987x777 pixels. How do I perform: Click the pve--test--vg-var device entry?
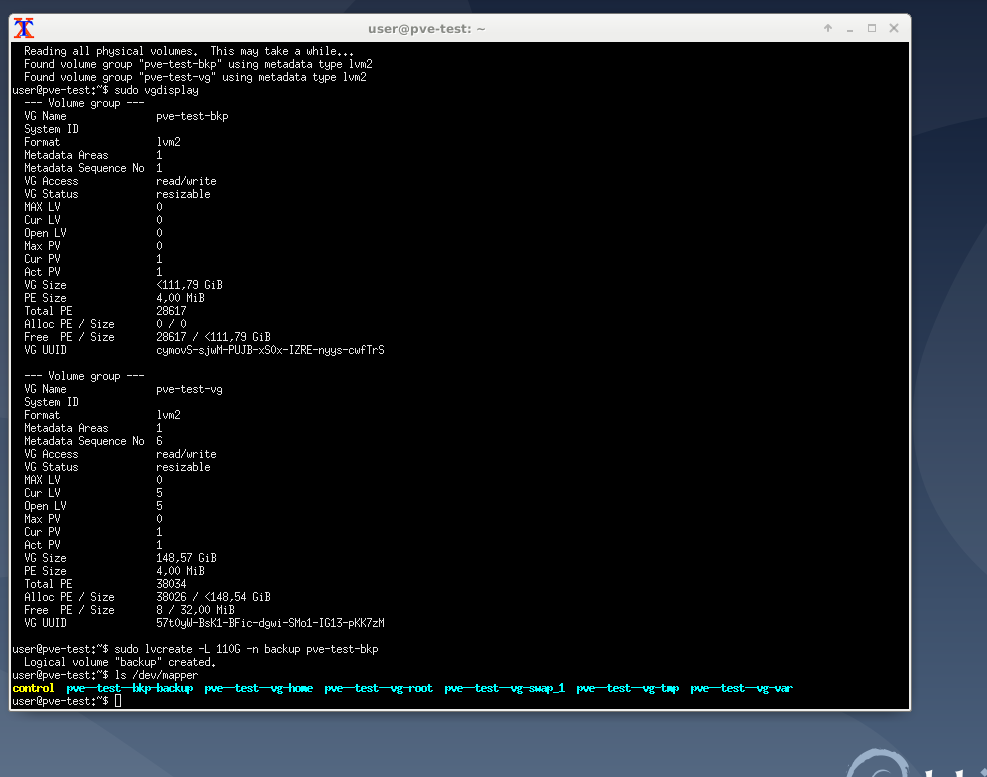741,688
